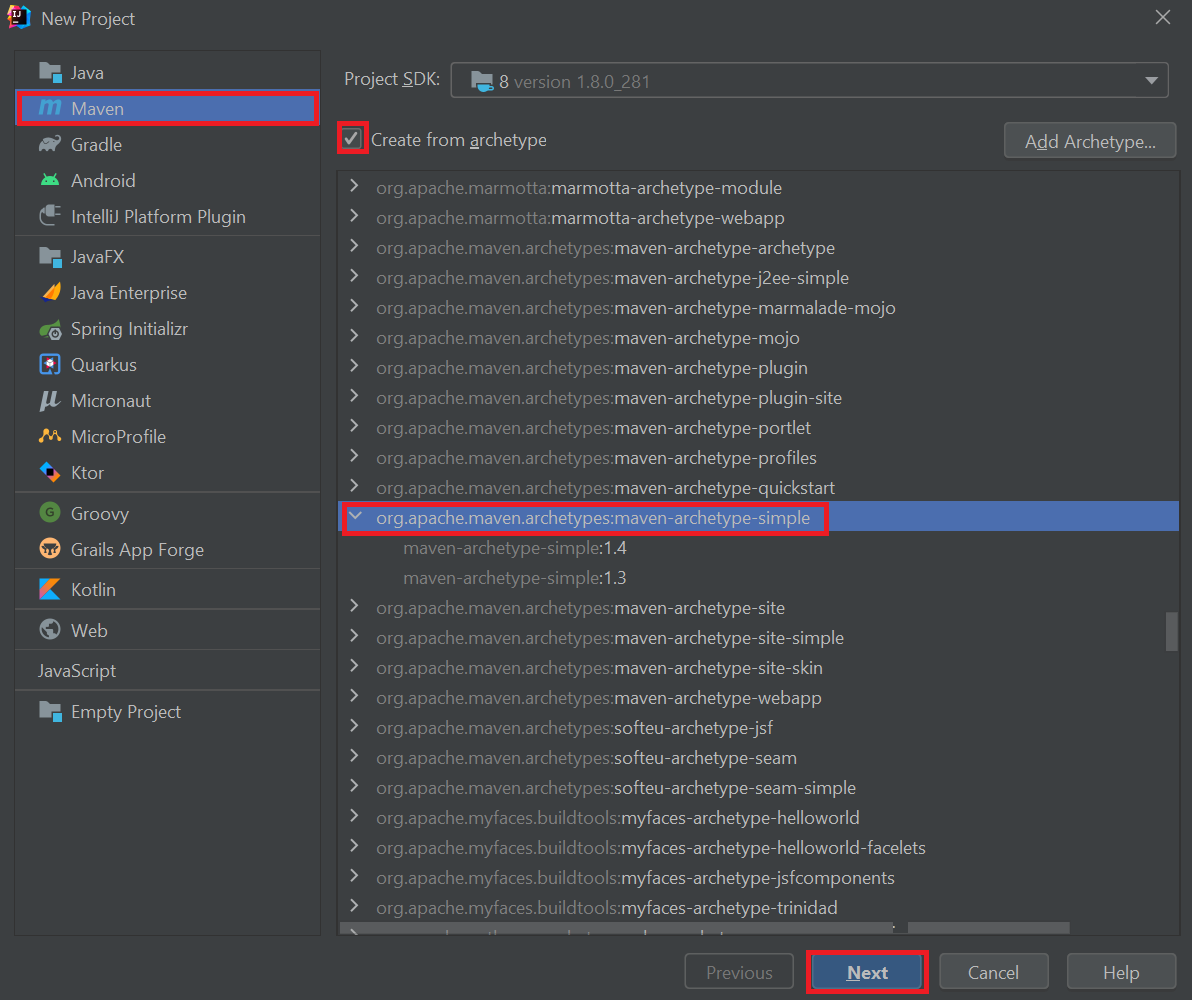Click the MicroProfile icon
This screenshot has height=1000, width=1192.
[x=50, y=437]
